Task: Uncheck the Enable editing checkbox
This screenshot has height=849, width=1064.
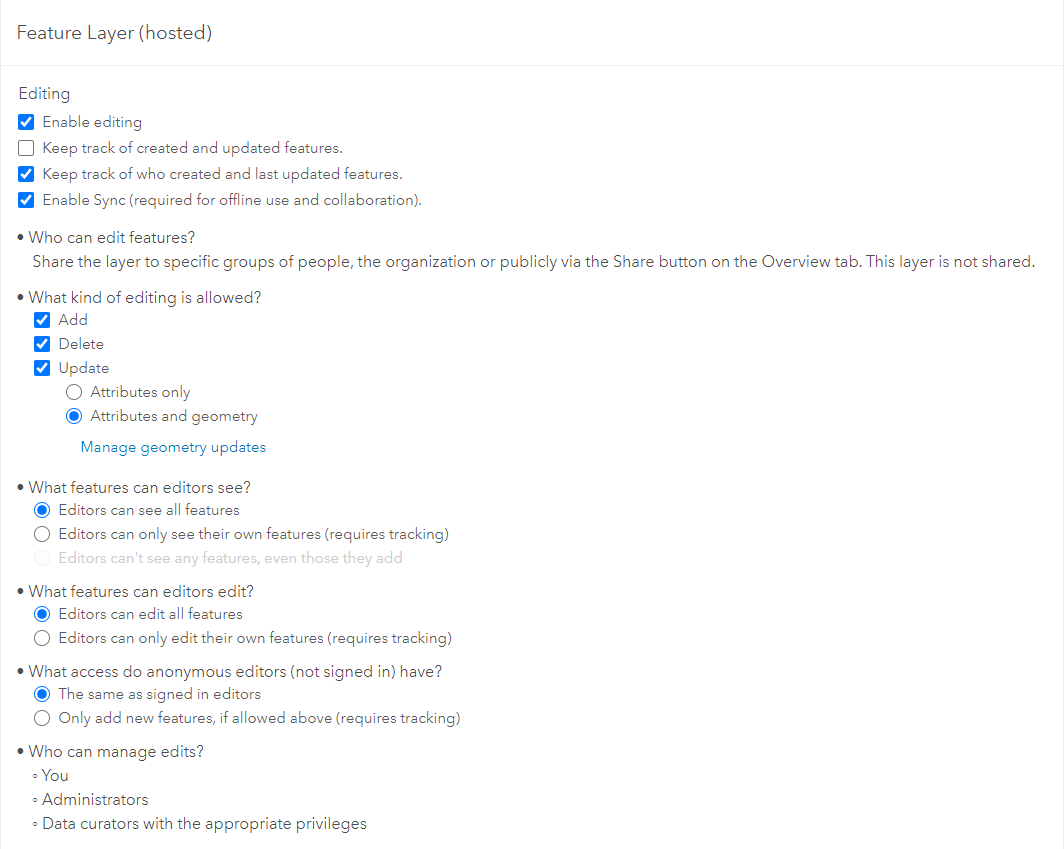Action: 27,122
